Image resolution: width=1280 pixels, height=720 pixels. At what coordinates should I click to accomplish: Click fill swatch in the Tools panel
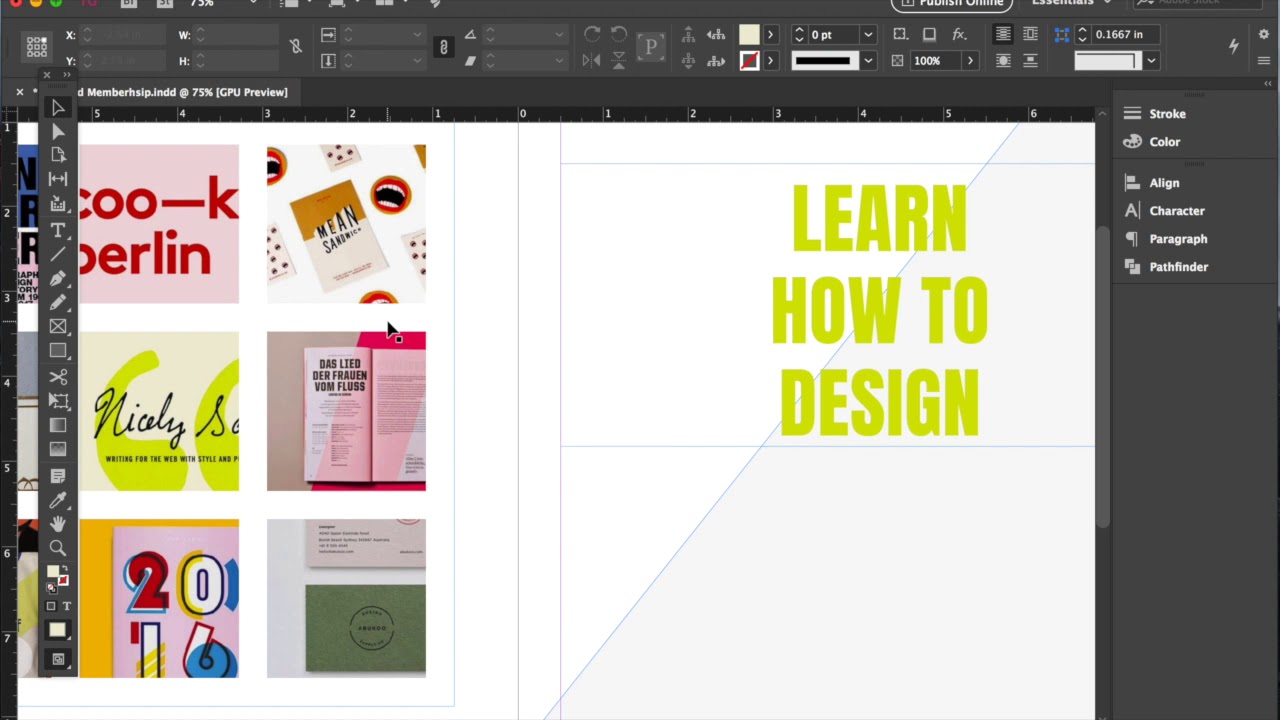coord(53,573)
